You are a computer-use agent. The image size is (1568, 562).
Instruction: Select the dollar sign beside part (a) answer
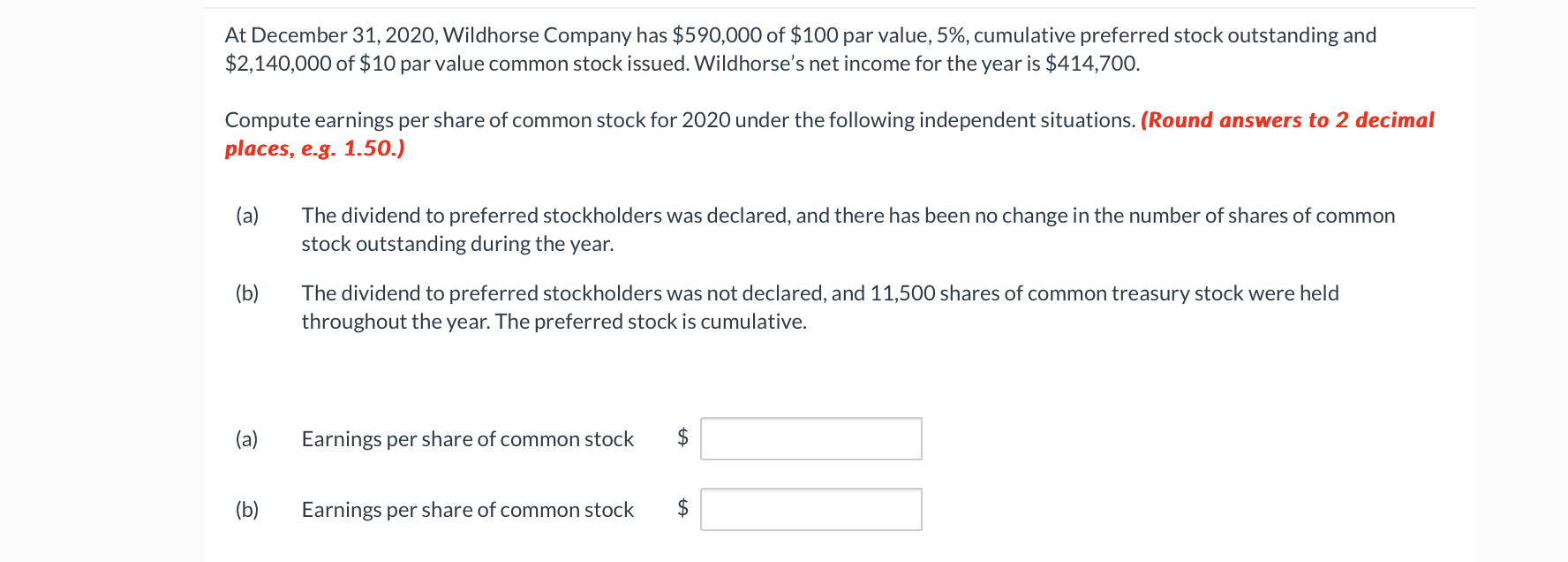682,438
